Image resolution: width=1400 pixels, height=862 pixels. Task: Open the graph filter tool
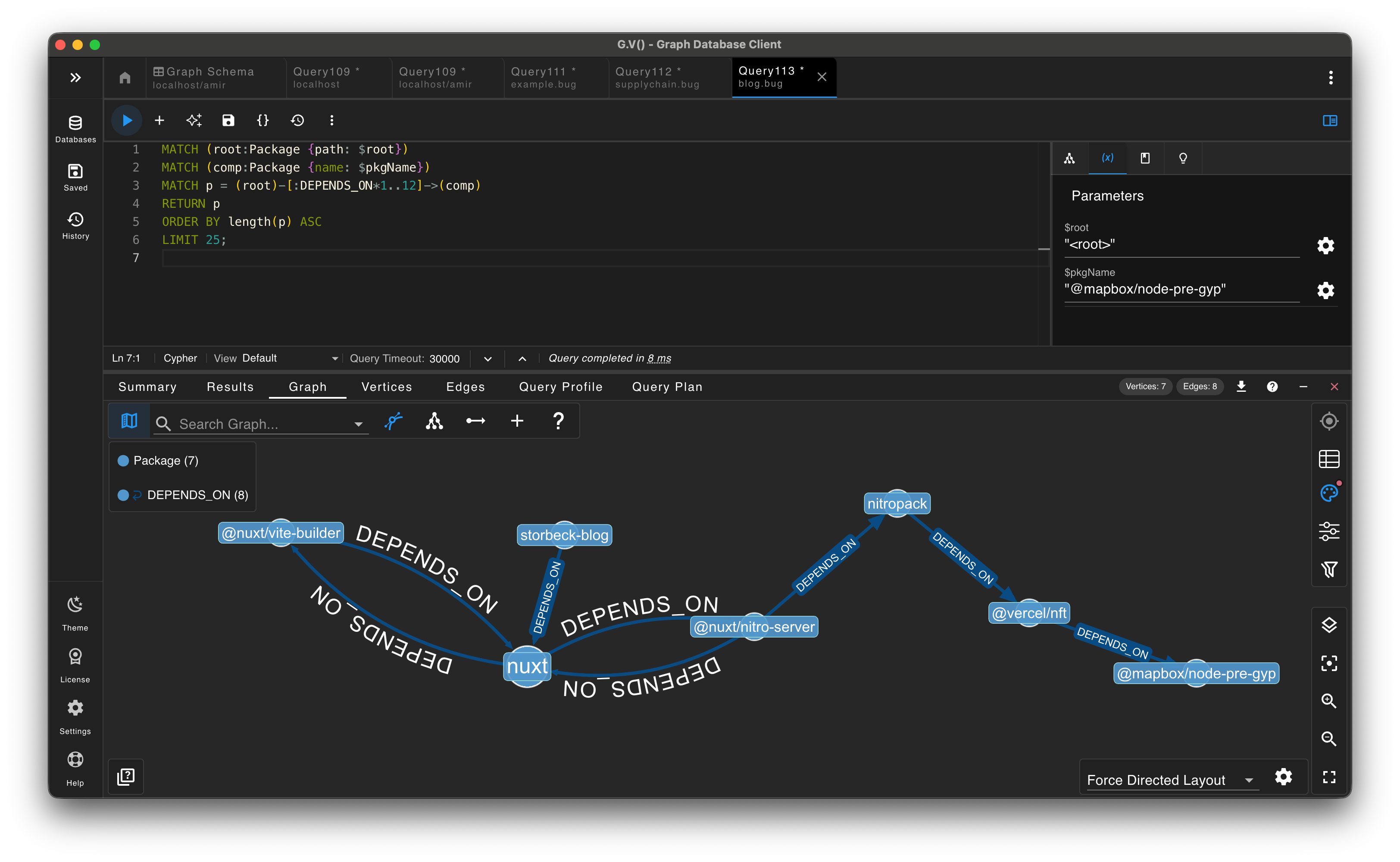coord(1329,568)
